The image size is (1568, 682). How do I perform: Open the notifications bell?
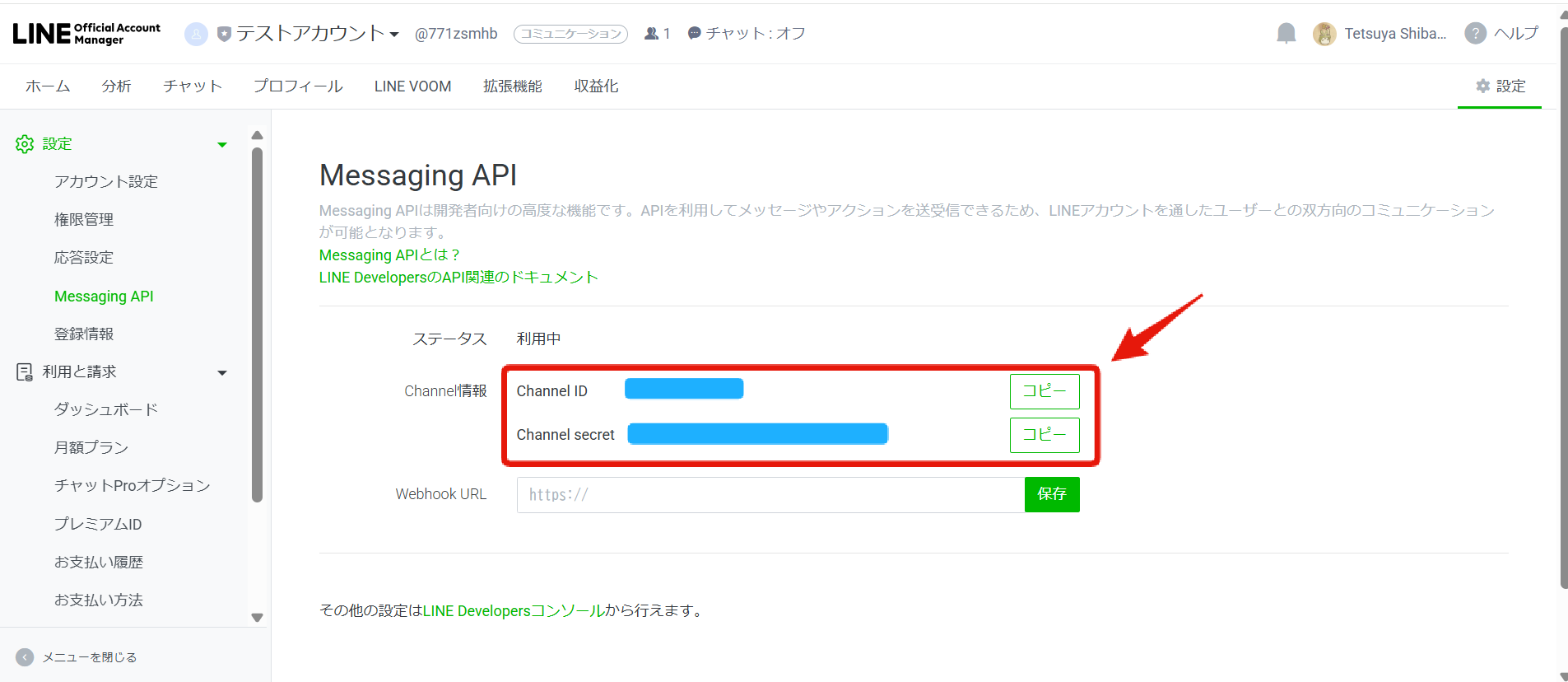[1286, 33]
